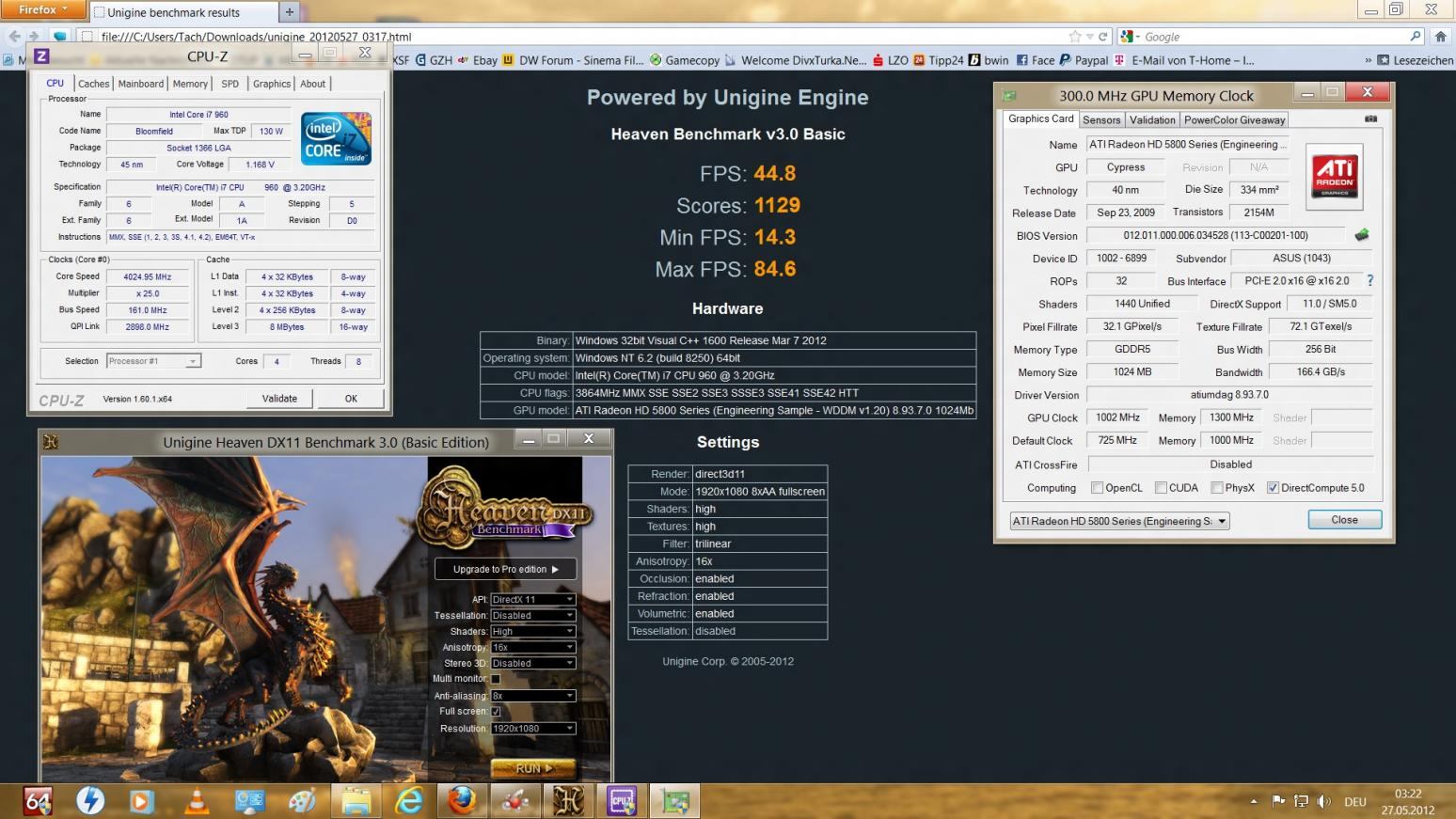The width and height of the screenshot is (1456, 819).
Task: Click the bookmark star in the address bar
Action: 1075,37
